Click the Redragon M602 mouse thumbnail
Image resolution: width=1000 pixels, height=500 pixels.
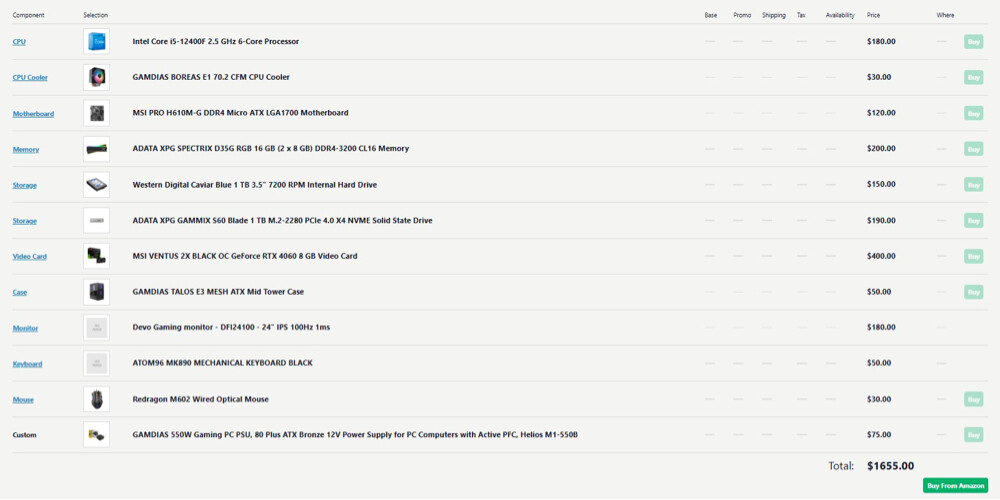pos(96,399)
